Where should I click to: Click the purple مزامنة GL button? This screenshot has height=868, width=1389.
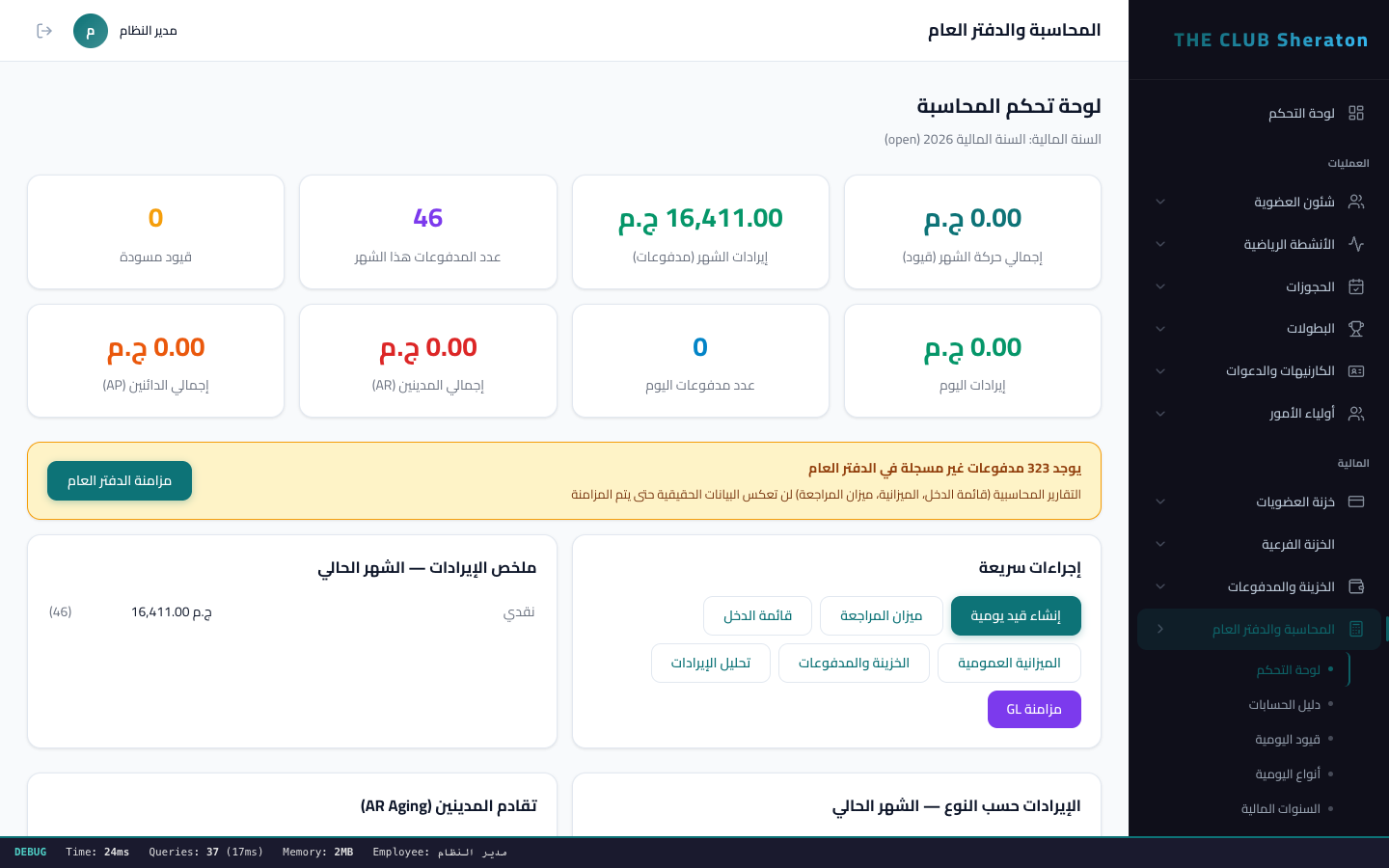point(1034,709)
